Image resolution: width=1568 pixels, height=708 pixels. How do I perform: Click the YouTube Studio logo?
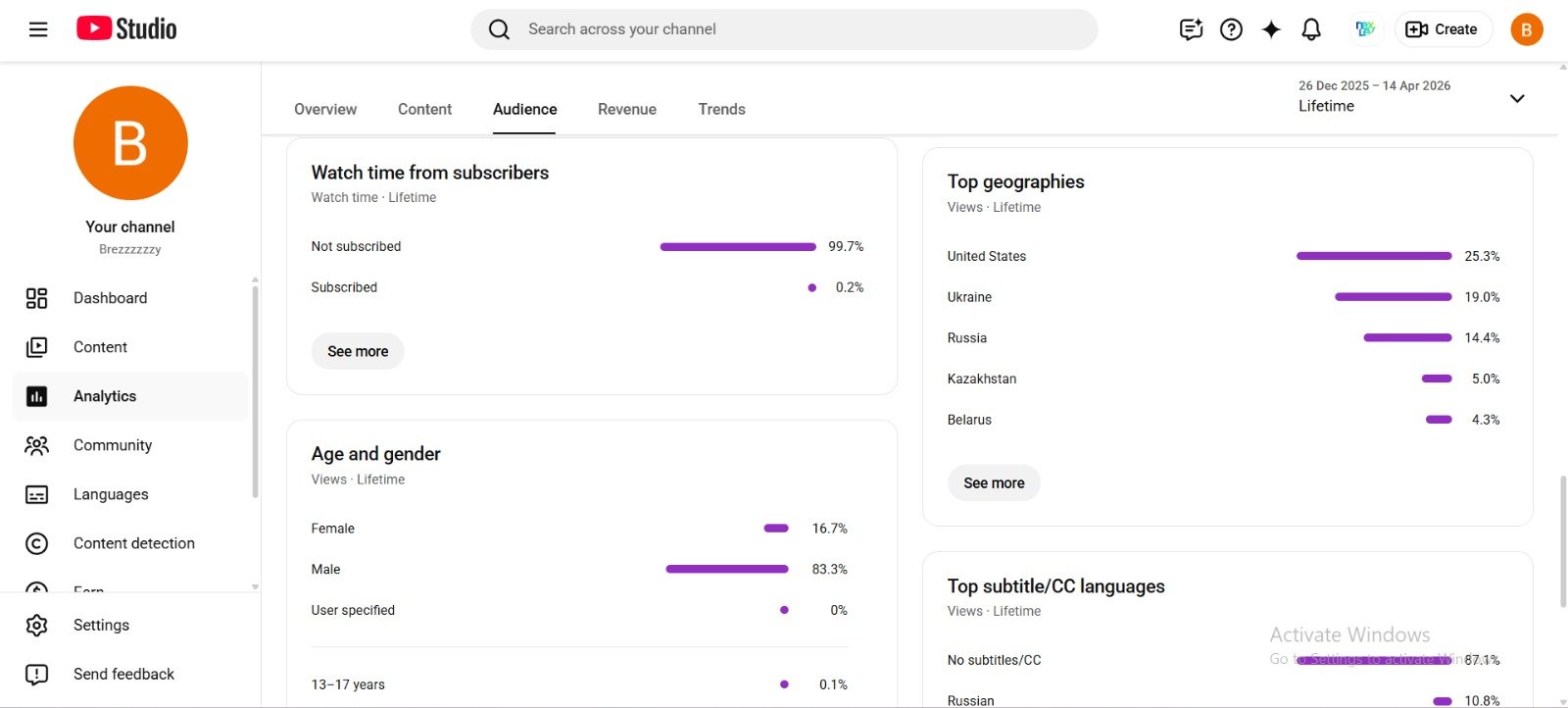pyautogui.click(x=126, y=29)
